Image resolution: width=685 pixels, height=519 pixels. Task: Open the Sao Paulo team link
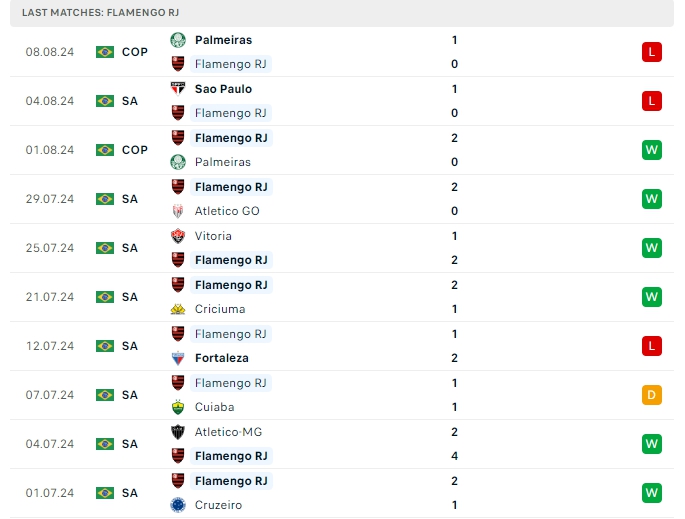(223, 89)
